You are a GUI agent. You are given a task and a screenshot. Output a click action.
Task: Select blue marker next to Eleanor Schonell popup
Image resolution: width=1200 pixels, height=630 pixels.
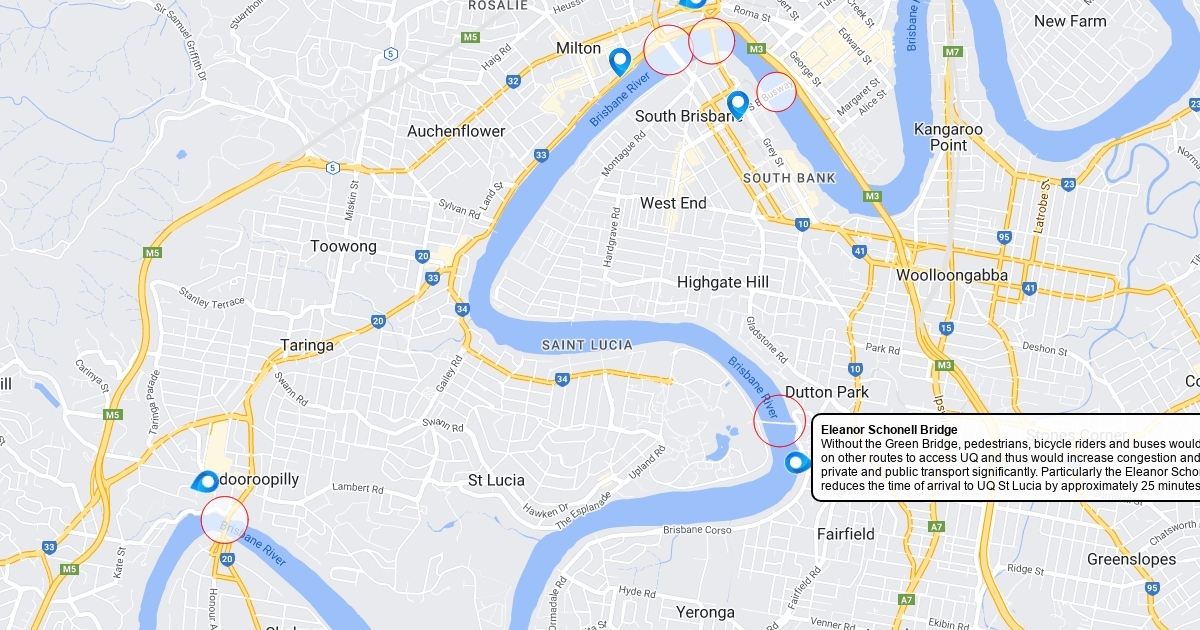click(x=797, y=462)
